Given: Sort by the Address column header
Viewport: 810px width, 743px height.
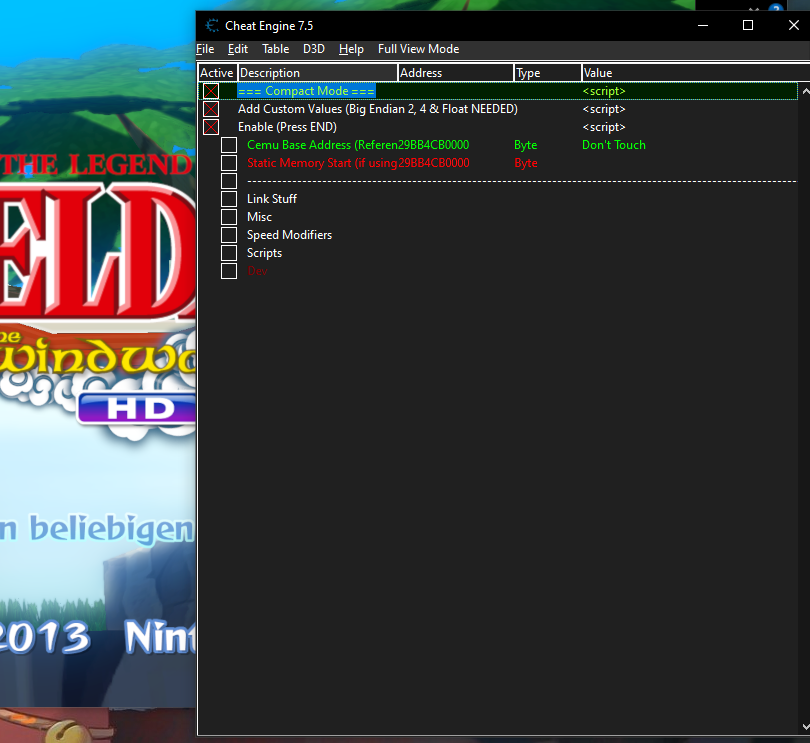Looking at the screenshot, I should (x=456, y=73).
